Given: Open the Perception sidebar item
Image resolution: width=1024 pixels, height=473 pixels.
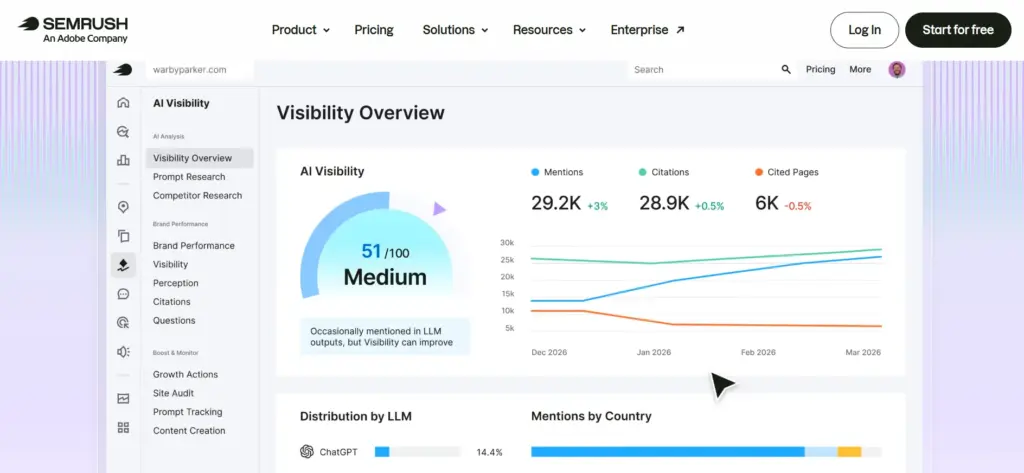Looking at the screenshot, I should [x=175, y=283].
